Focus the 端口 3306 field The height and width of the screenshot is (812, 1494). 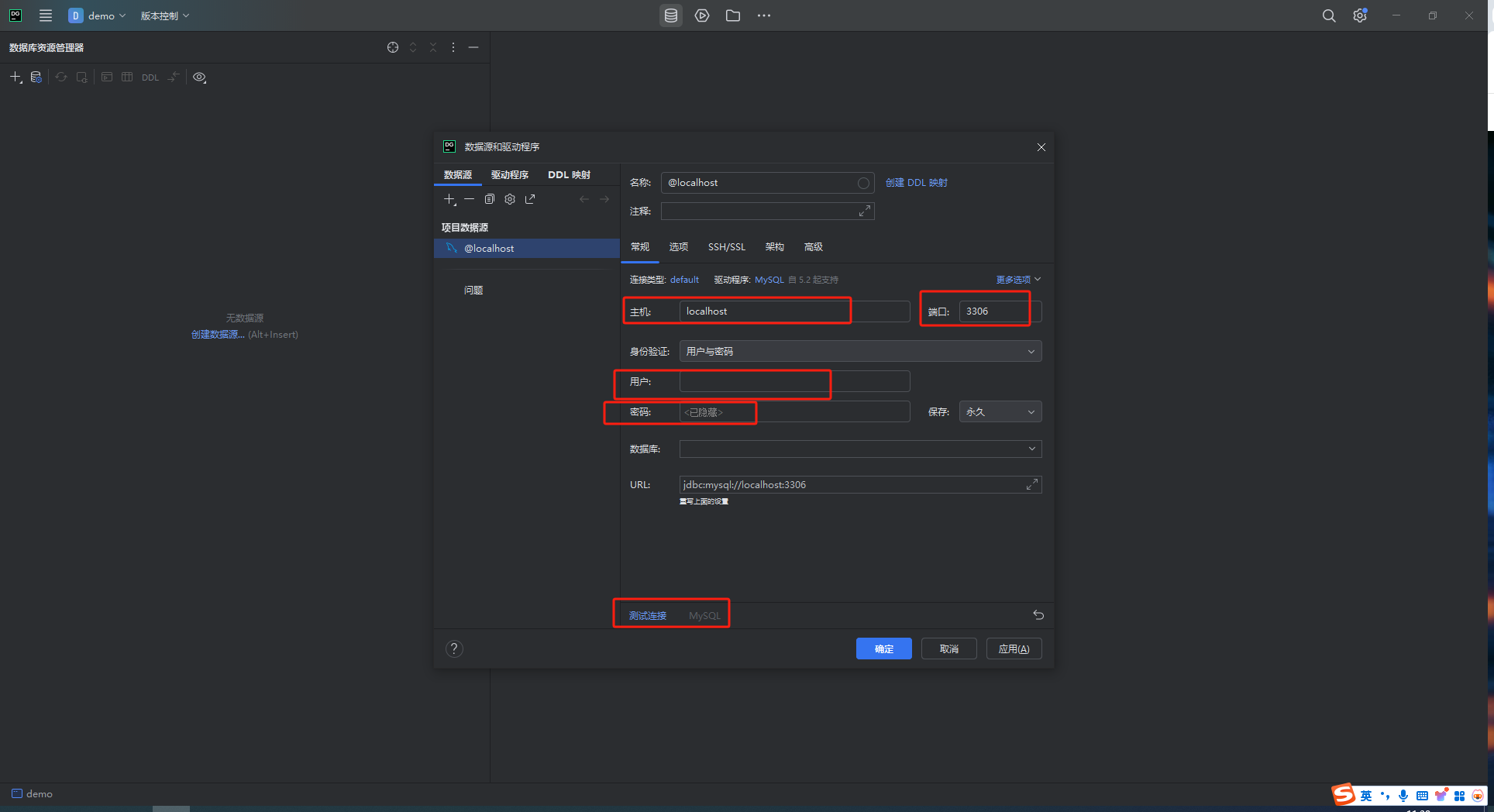1000,311
